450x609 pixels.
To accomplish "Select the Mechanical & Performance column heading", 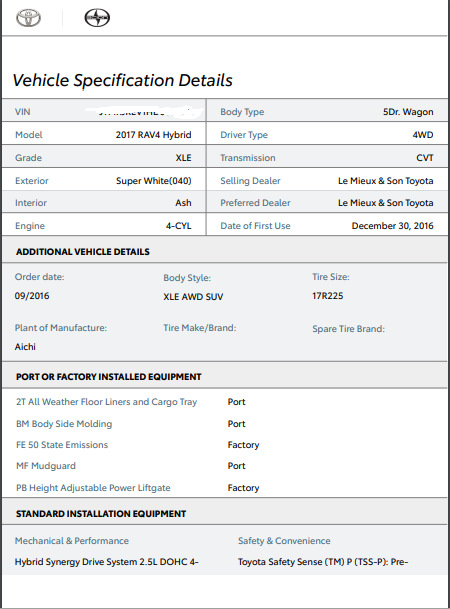I will coord(72,541).
